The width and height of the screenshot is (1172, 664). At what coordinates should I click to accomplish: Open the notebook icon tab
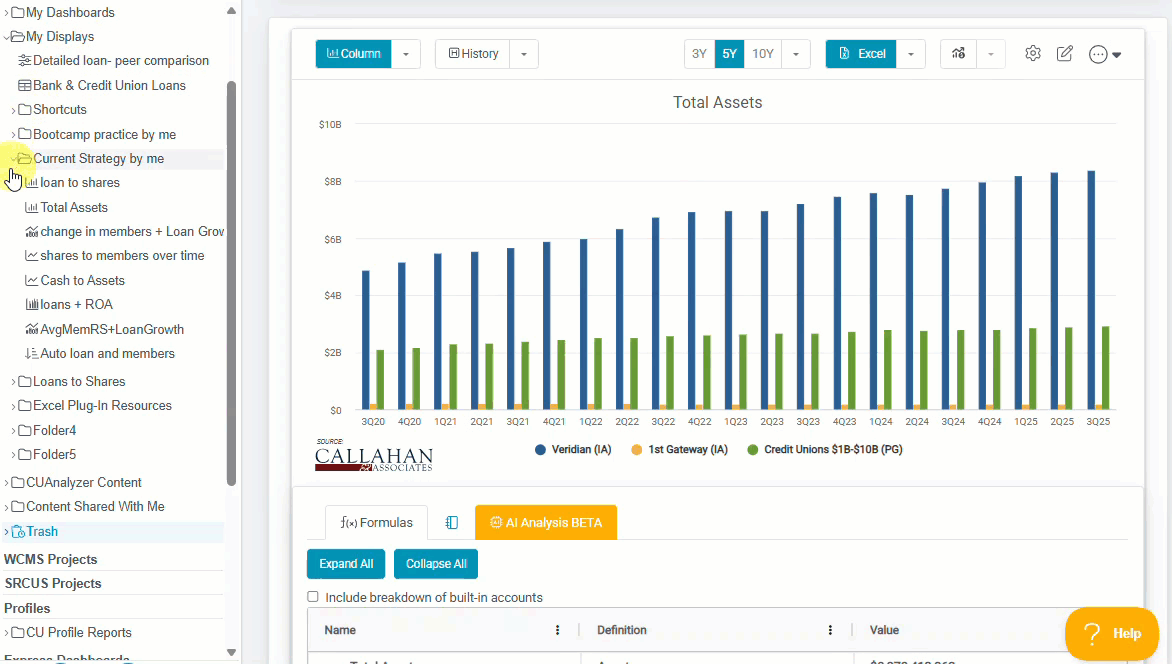[452, 523]
